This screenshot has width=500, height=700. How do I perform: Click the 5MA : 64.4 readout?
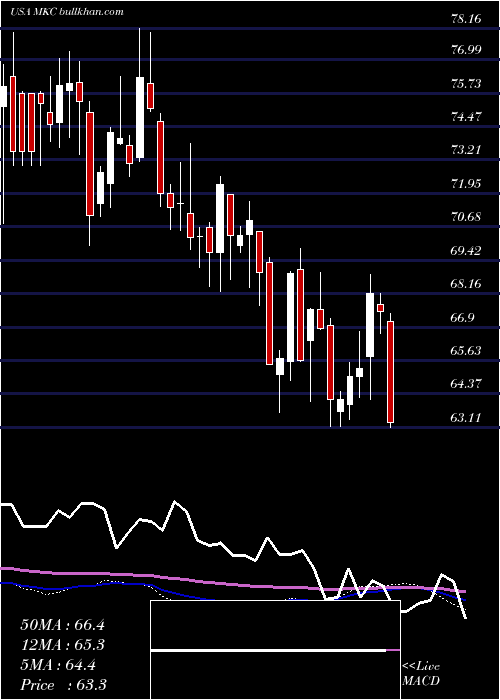(x=58, y=665)
